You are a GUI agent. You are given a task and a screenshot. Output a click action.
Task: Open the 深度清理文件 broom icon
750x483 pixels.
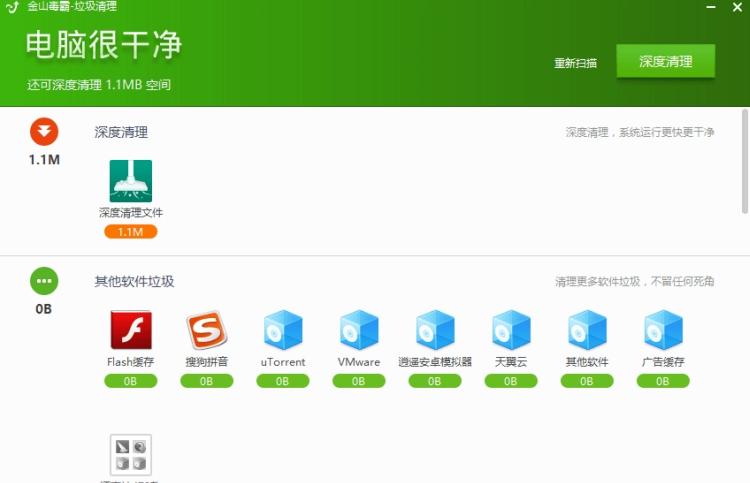[x=131, y=181]
